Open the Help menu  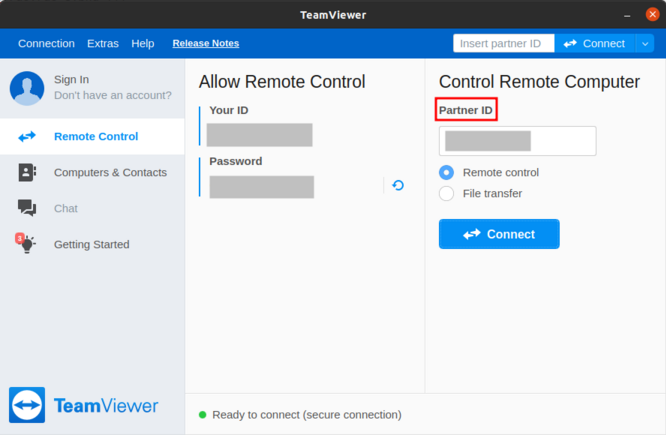143,44
